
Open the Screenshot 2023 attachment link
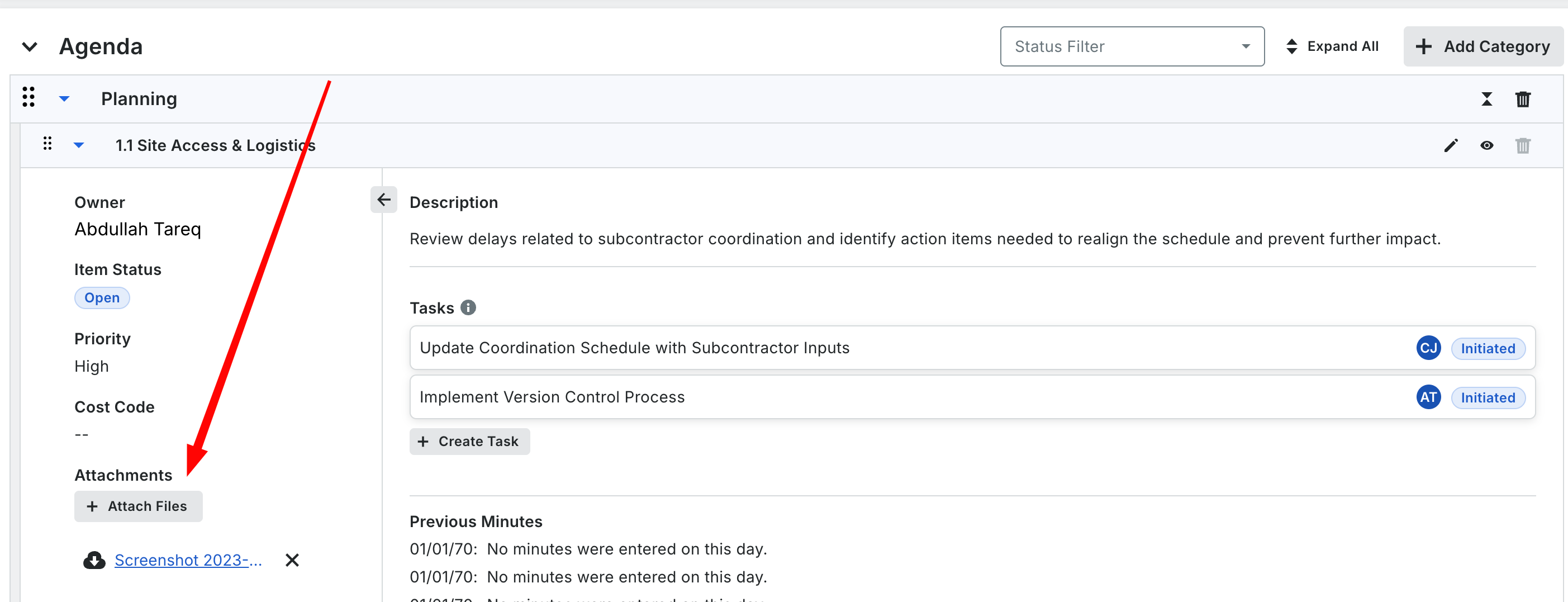pyautogui.click(x=188, y=560)
